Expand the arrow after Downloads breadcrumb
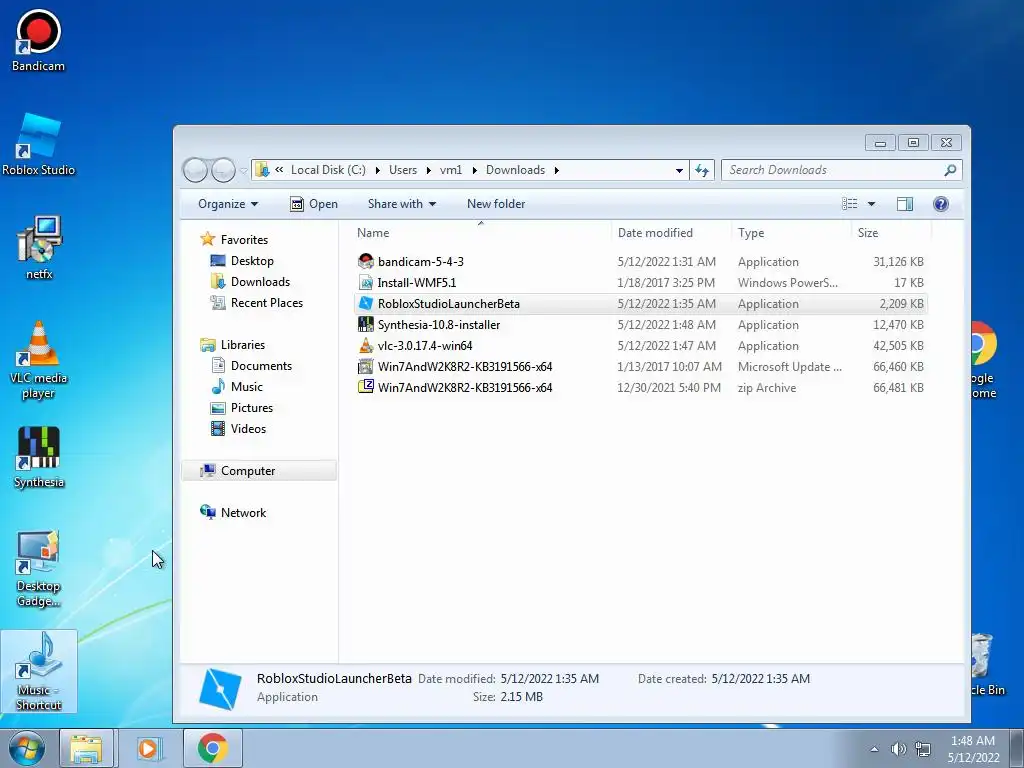Viewport: 1024px width, 768px height. point(556,170)
